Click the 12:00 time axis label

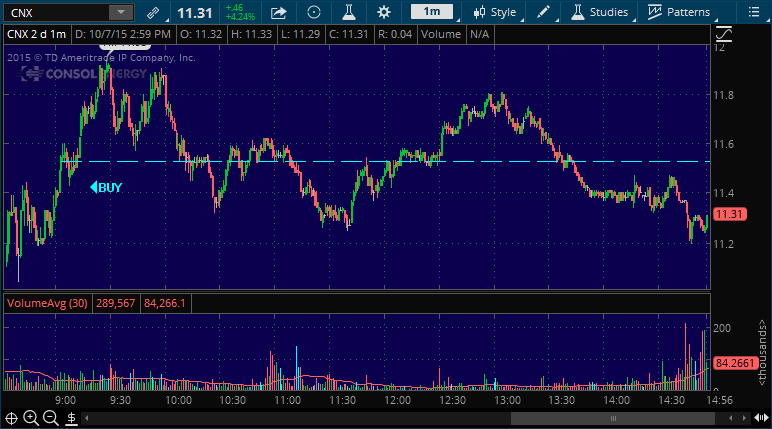(x=397, y=400)
